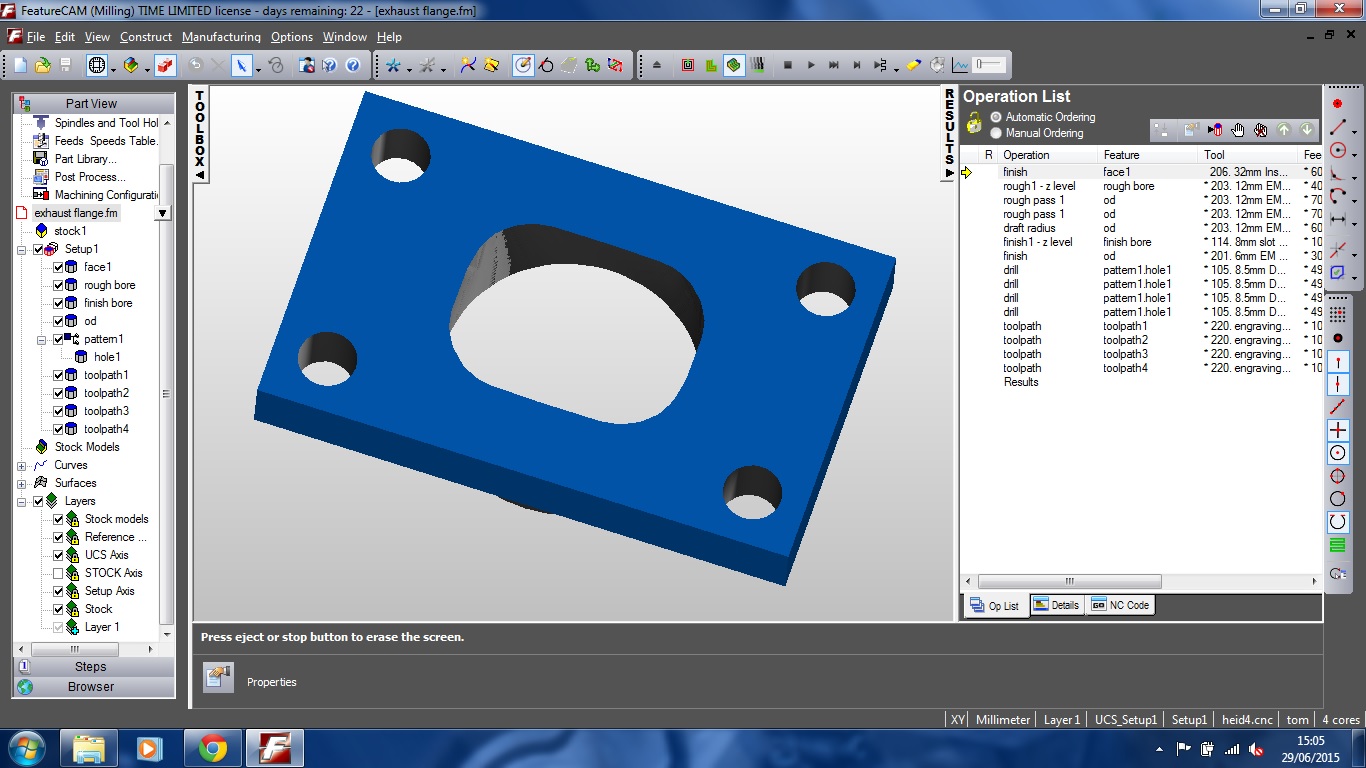Select Manual Ordering radio button
The image size is (1366, 768).
tap(996, 133)
